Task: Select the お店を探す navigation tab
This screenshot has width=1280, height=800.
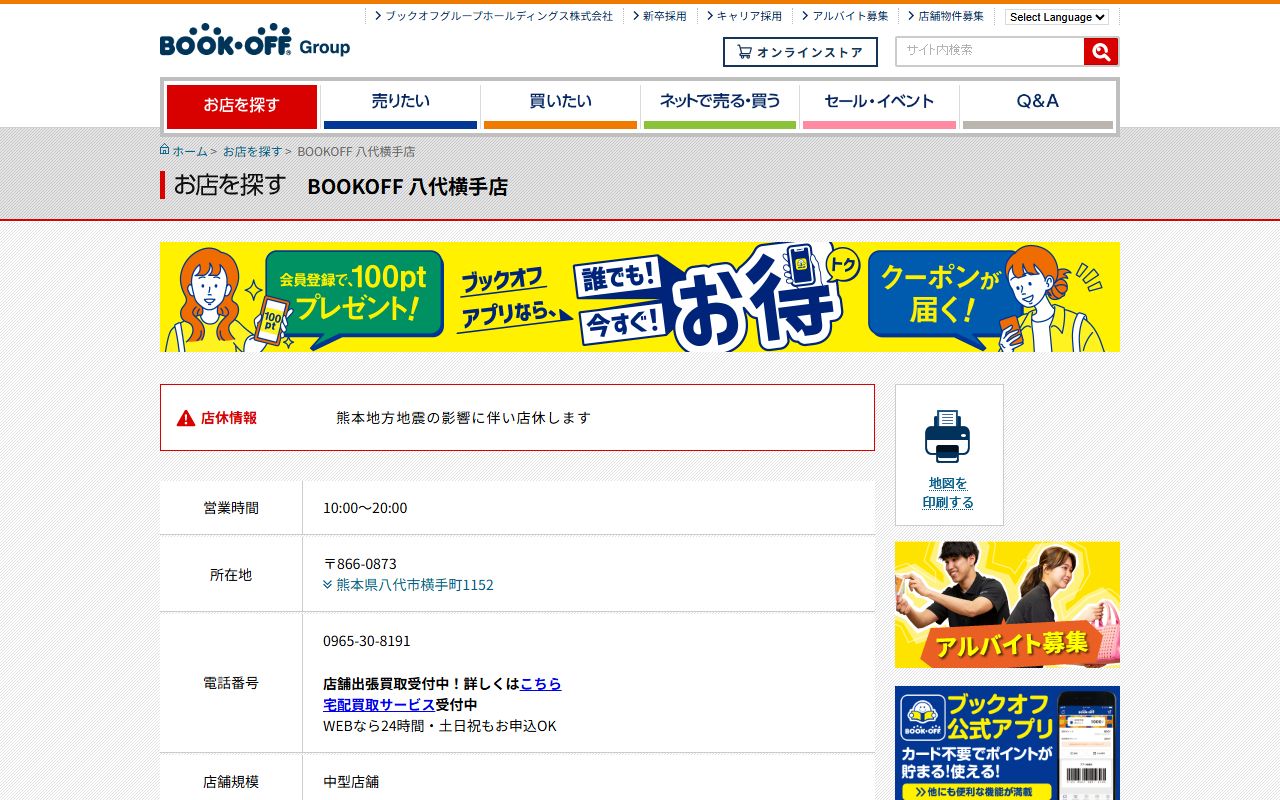Action: click(x=241, y=106)
